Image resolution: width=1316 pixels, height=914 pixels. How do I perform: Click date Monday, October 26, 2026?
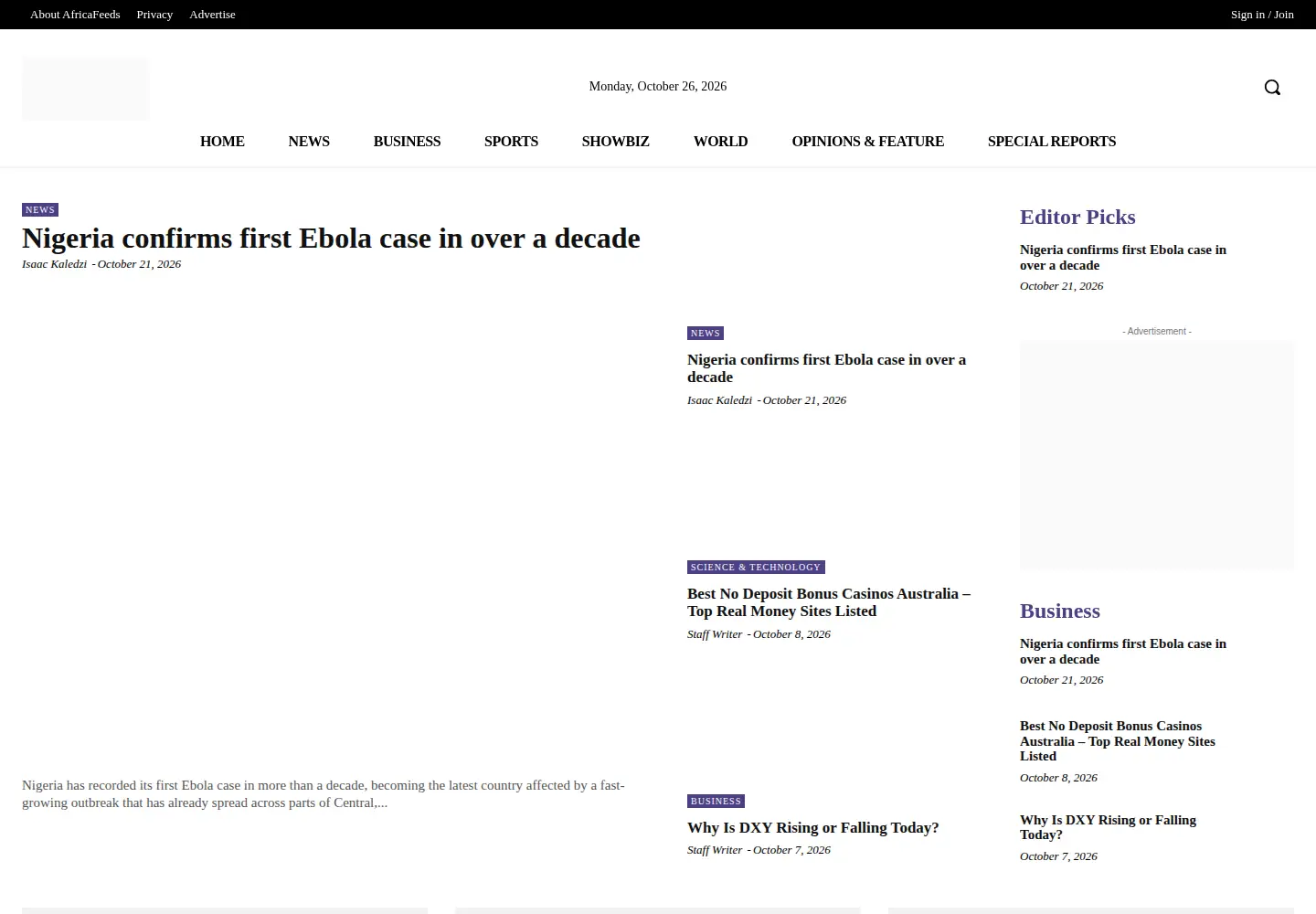pos(658,87)
